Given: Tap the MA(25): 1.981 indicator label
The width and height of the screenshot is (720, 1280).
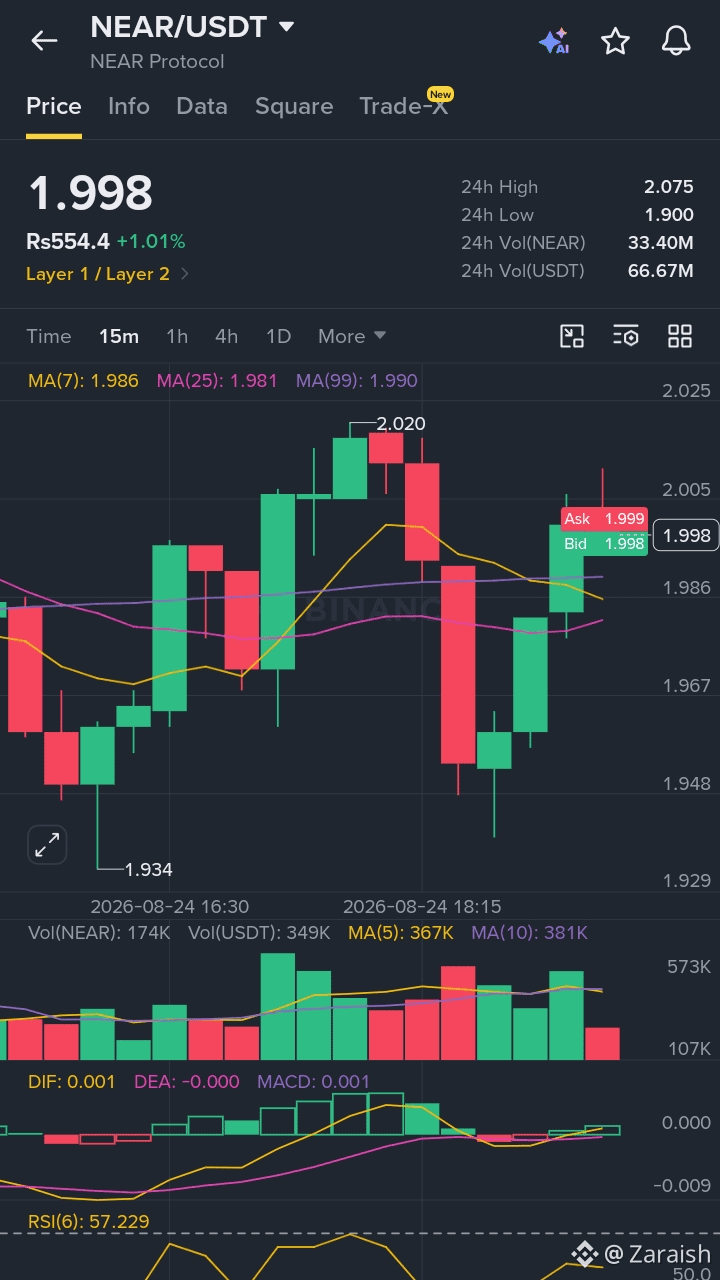Looking at the screenshot, I should [217, 381].
